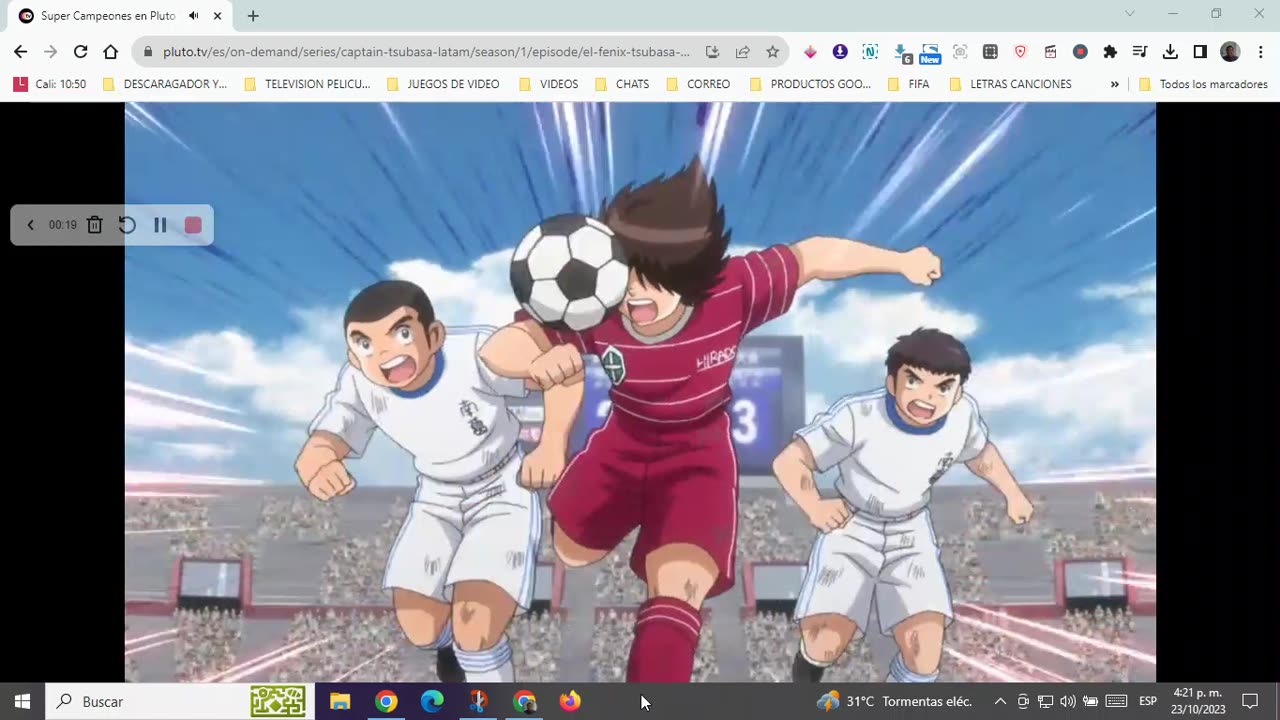The height and width of the screenshot is (720, 1280).
Task: Open the CORREO bookmark folder
Action: (x=698, y=84)
